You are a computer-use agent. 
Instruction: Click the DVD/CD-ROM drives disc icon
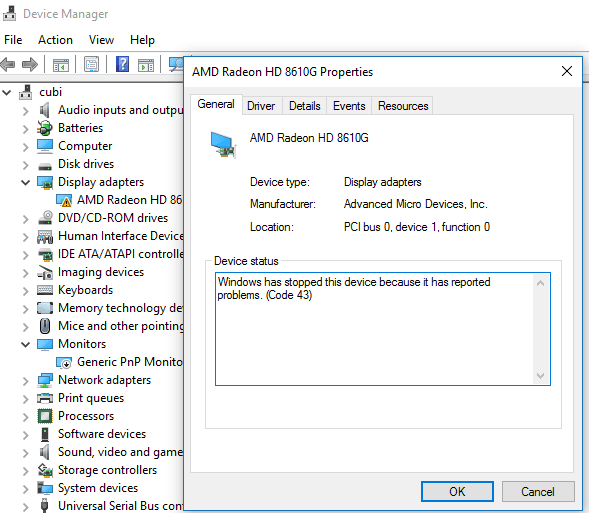(45, 217)
